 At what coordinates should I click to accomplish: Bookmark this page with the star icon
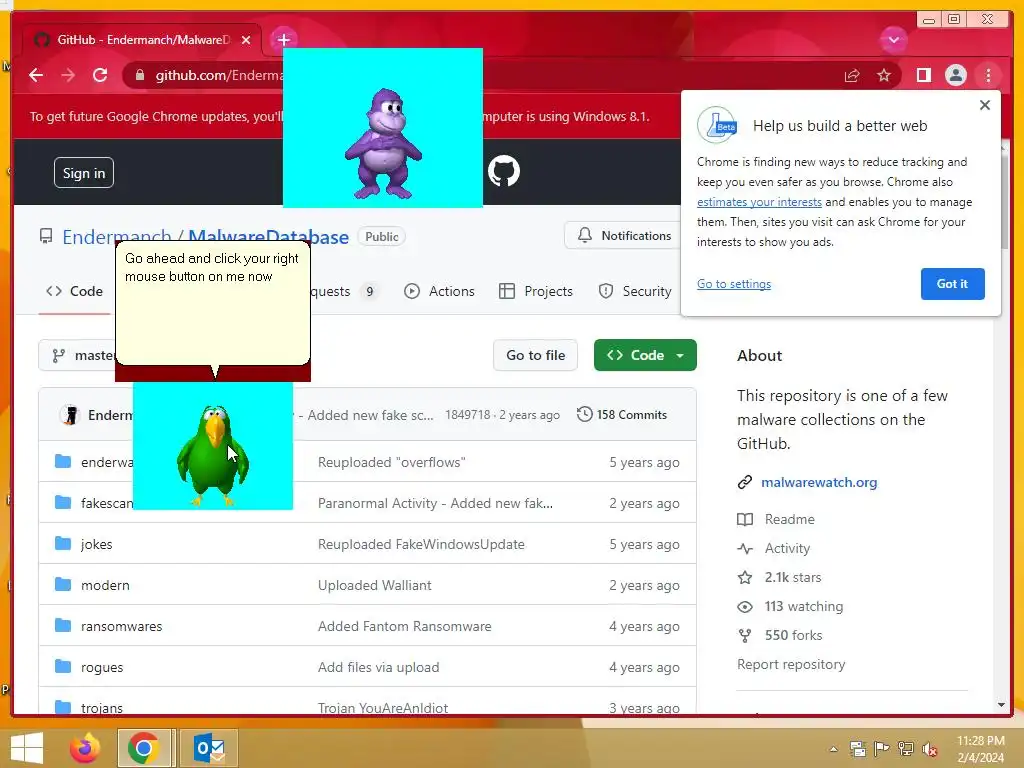pyautogui.click(x=884, y=76)
